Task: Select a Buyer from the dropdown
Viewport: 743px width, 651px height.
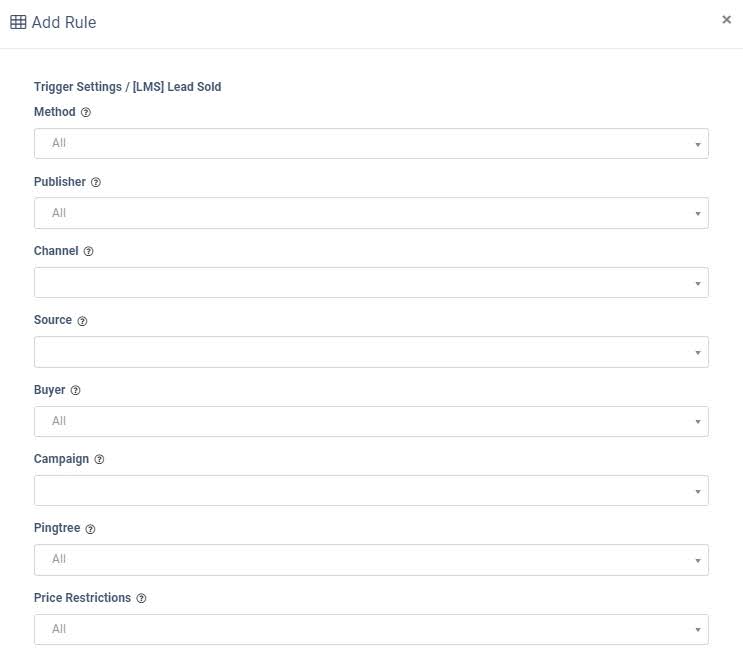Action: click(x=371, y=421)
